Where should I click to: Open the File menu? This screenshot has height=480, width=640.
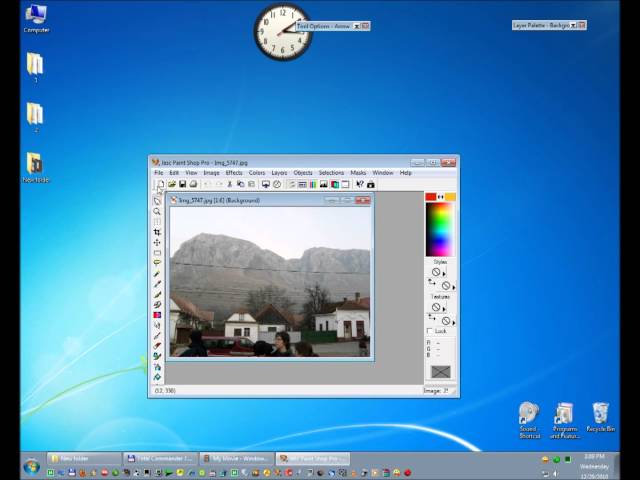click(x=158, y=173)
